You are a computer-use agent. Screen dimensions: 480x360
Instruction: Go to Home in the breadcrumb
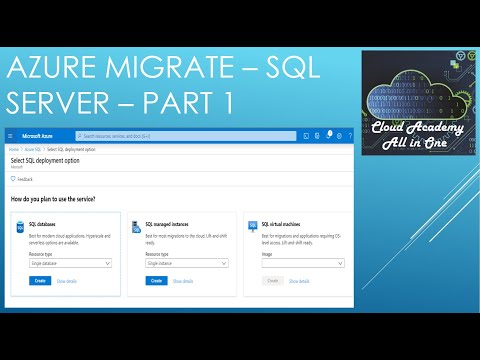[x=14, y=149]
